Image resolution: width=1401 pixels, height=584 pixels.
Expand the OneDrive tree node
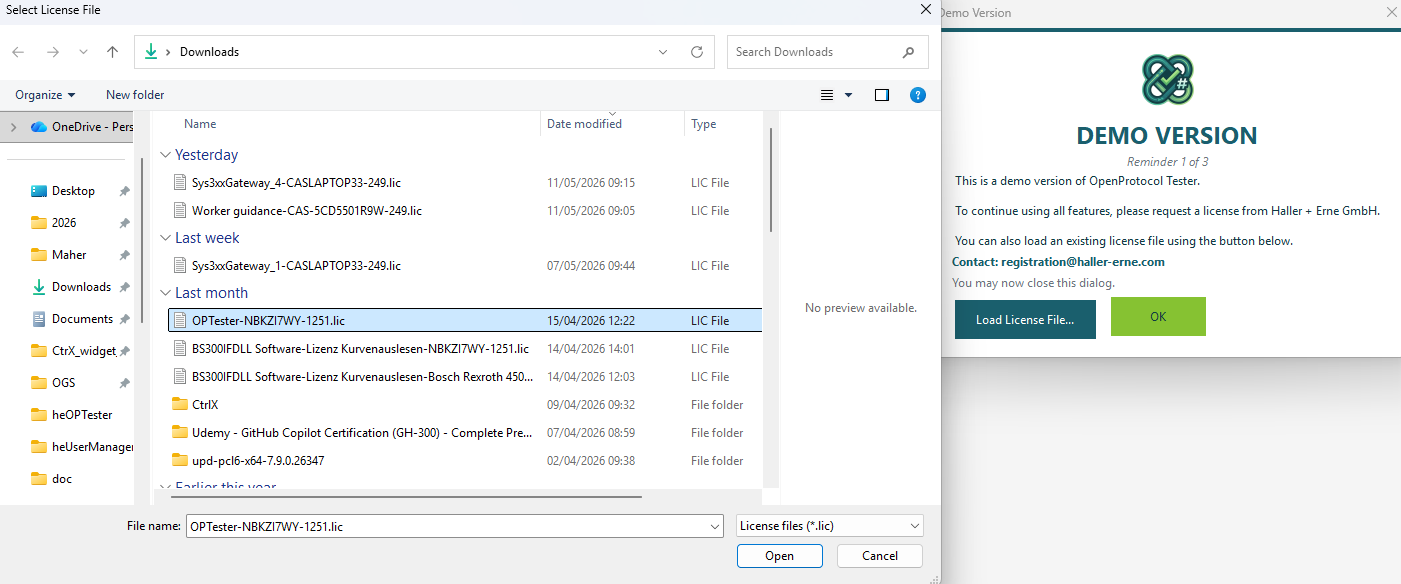point(13,127)
